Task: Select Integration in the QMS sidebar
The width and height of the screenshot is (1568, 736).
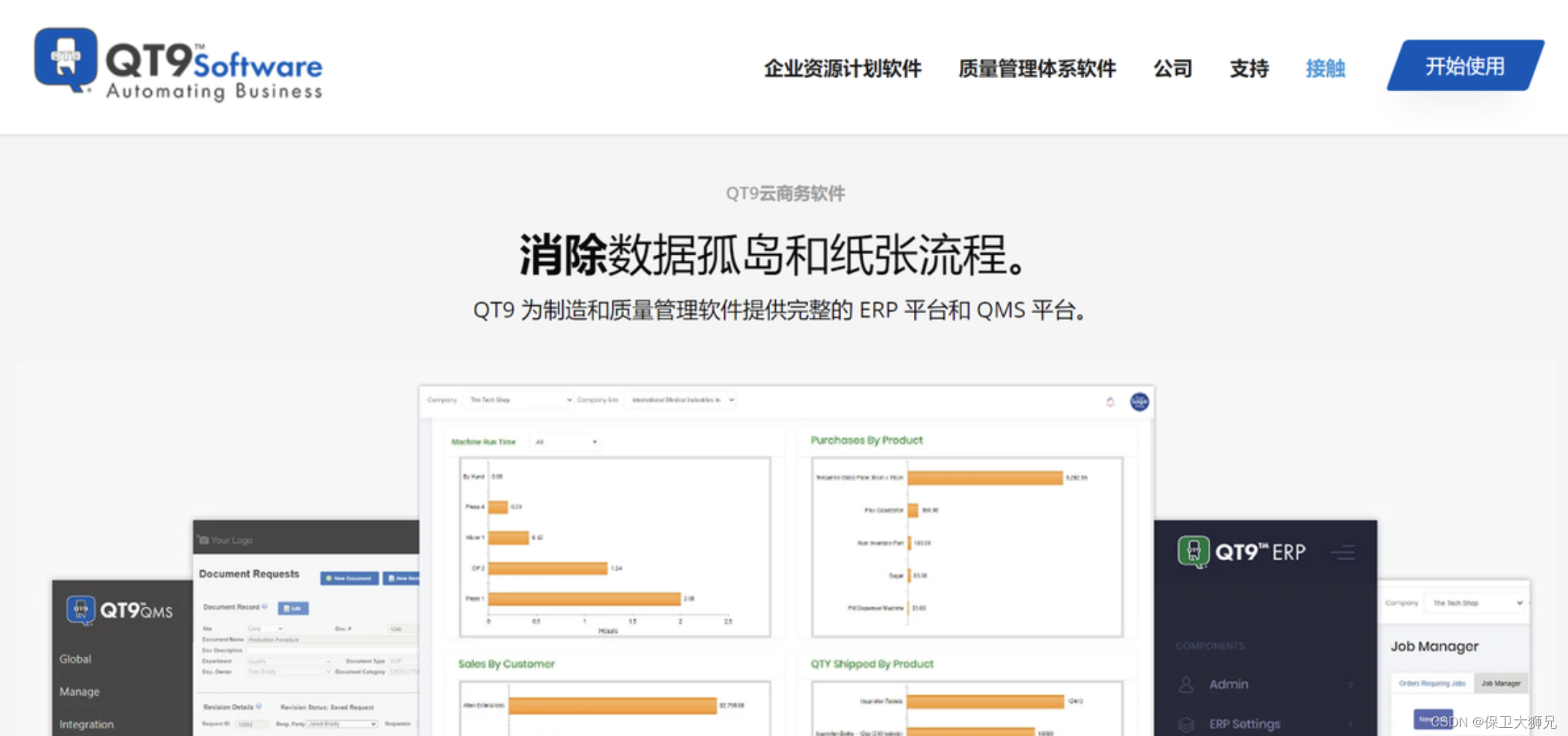Action: click(x=86, y=724)
